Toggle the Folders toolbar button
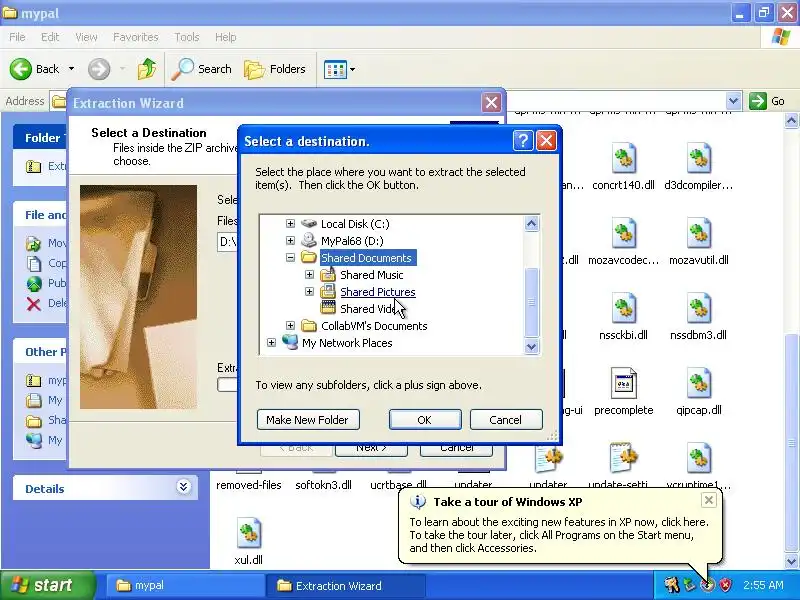Image resolution: width=800 pixels, height=600 pixels. point(274,68)
